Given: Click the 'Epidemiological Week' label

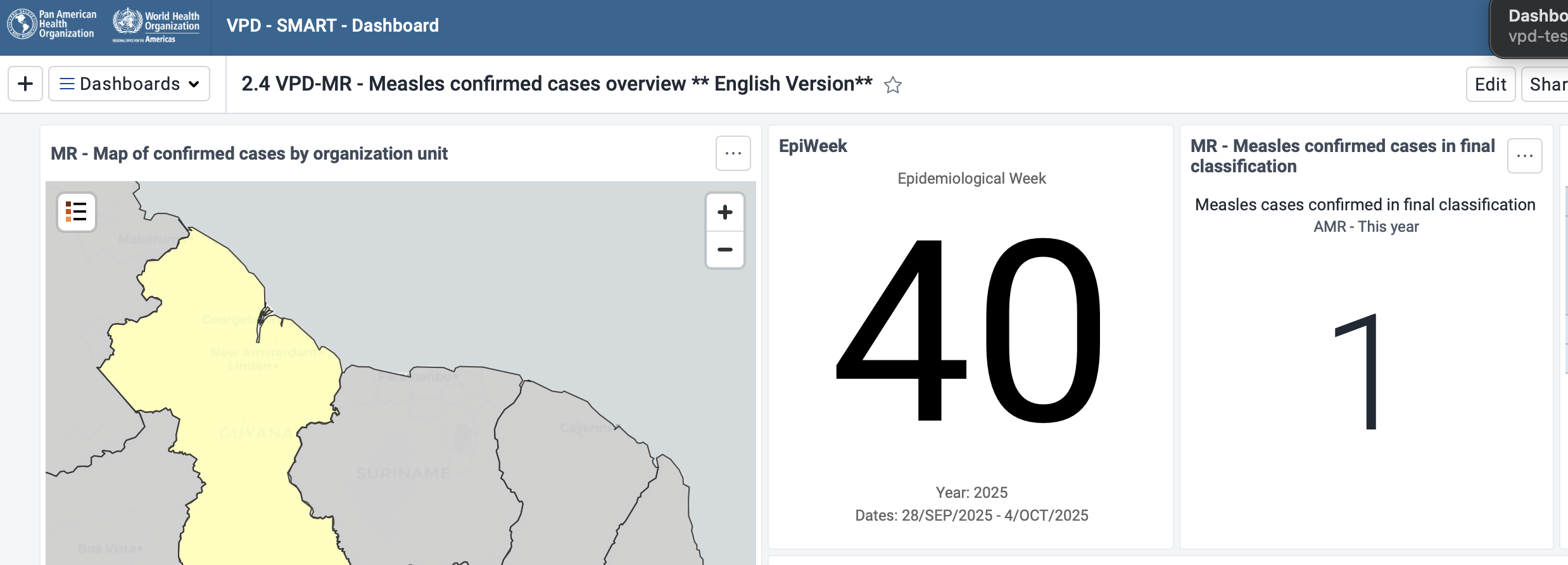Looking at the screenshot, I should pos(971,179).
